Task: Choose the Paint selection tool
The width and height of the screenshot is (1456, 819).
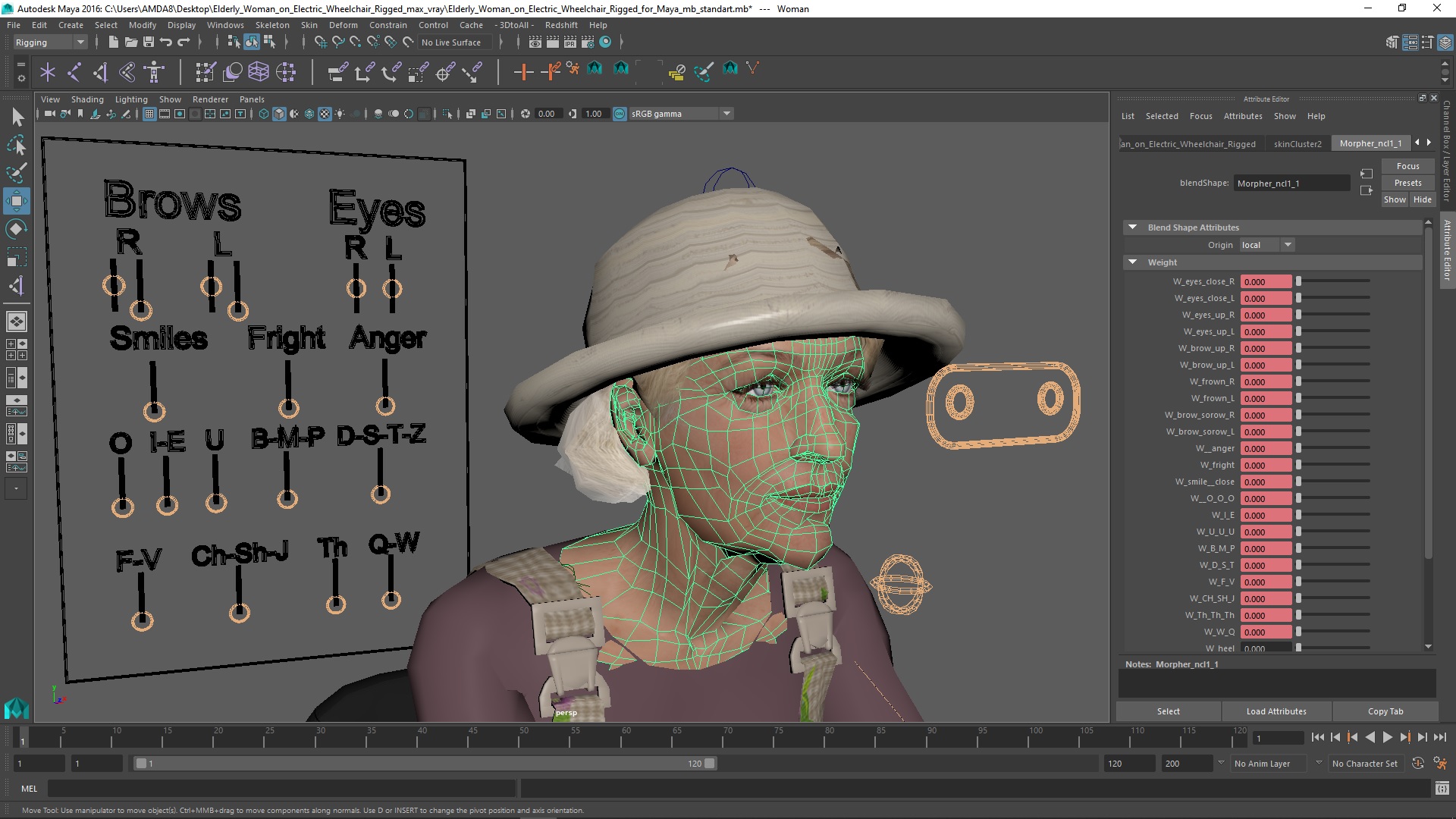Action: [17, 173]
